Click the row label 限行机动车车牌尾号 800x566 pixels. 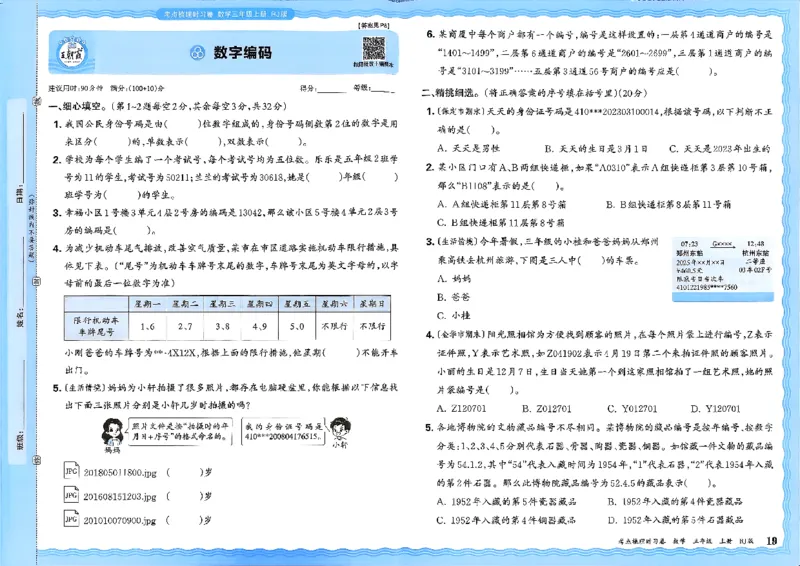point(96,326)
